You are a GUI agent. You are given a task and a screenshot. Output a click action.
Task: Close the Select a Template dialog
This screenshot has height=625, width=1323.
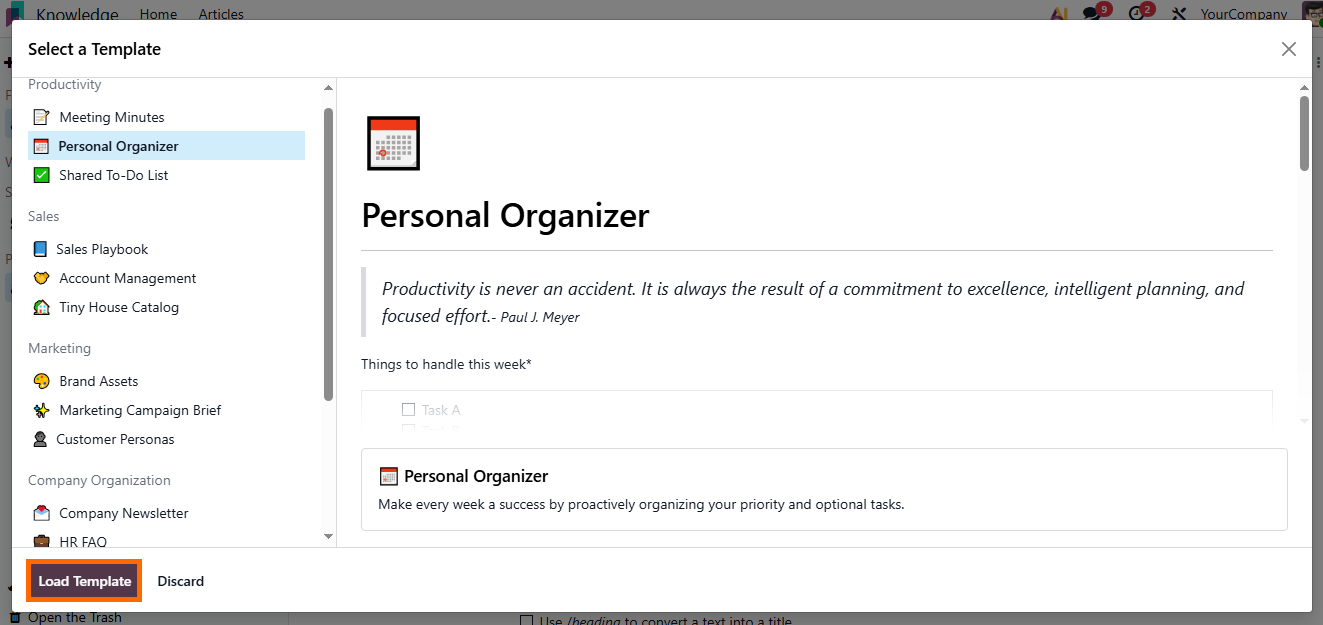click(x=1289, y=49)
